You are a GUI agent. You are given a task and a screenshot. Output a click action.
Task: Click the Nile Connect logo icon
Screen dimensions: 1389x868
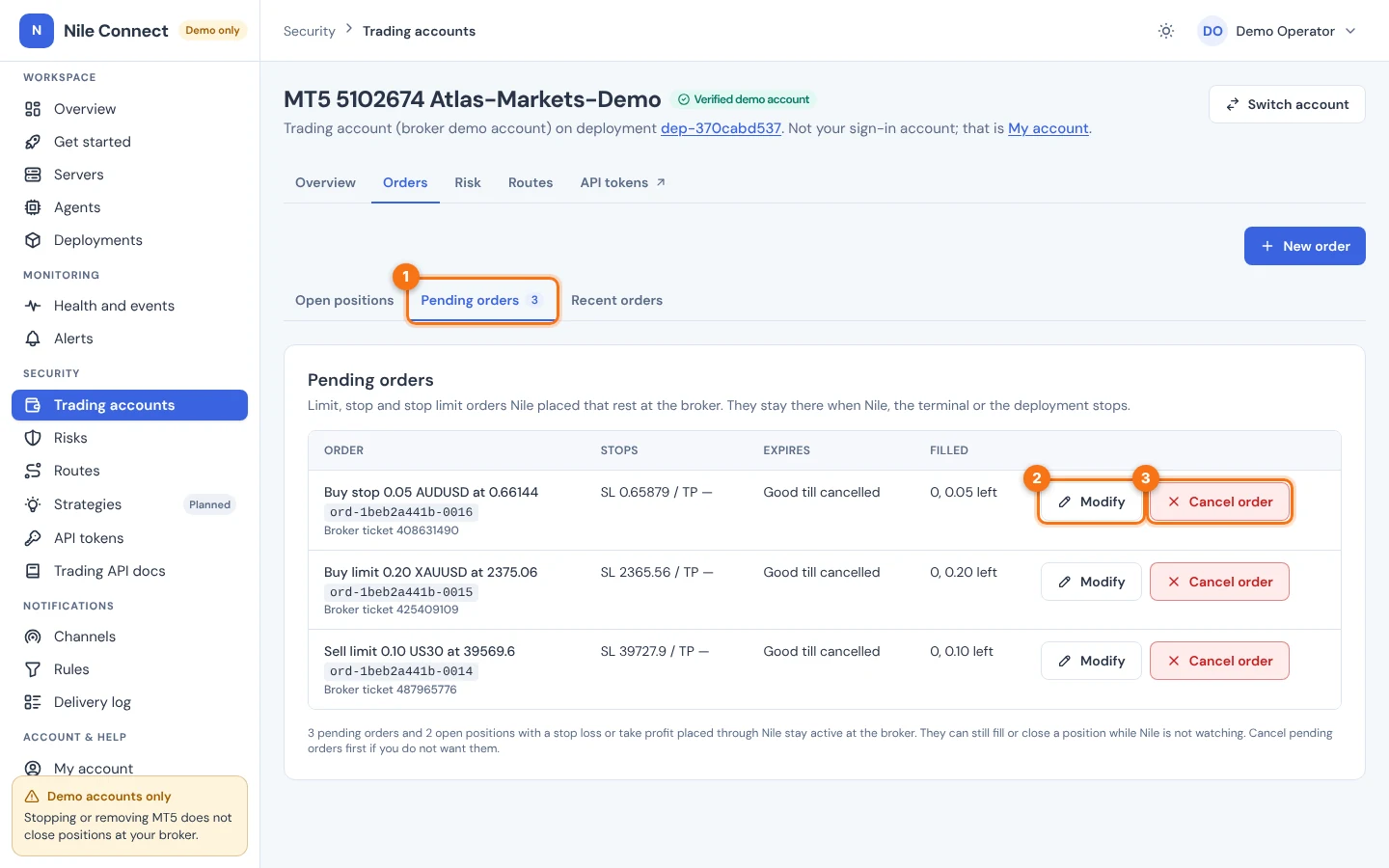[37, 30]
